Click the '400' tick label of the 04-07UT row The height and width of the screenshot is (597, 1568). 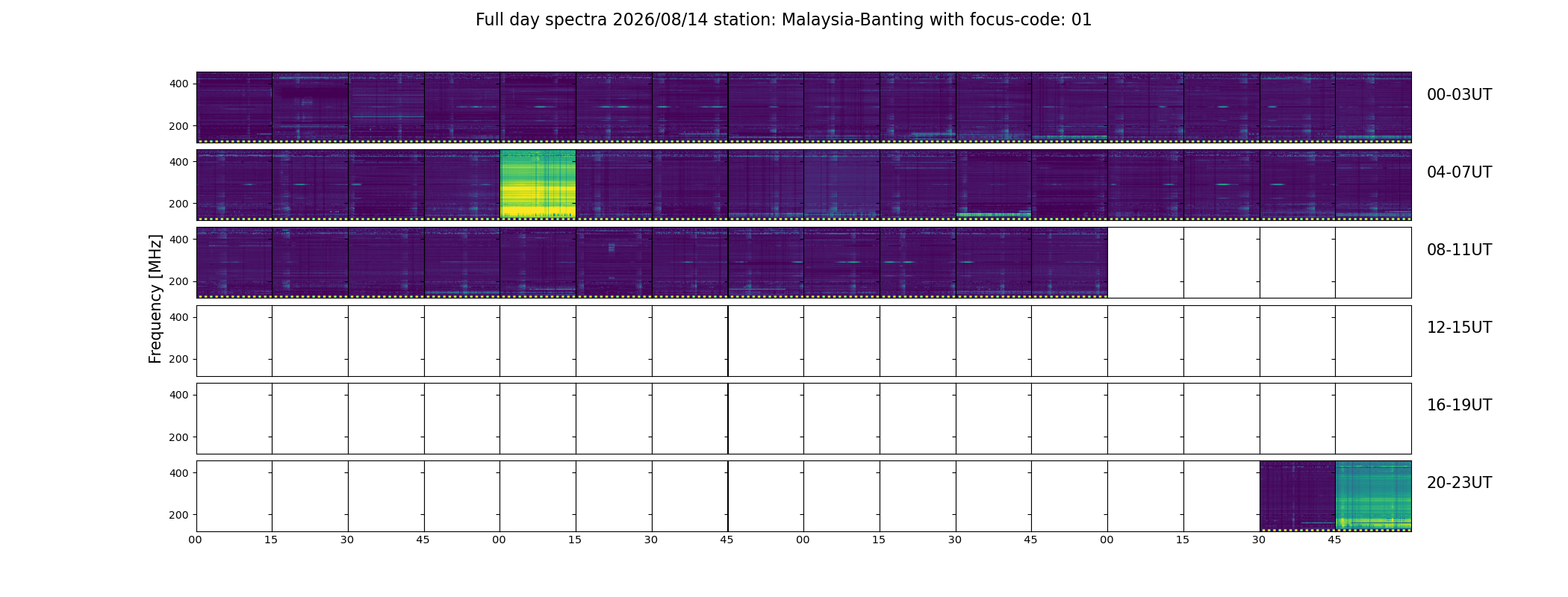[178, 162]
